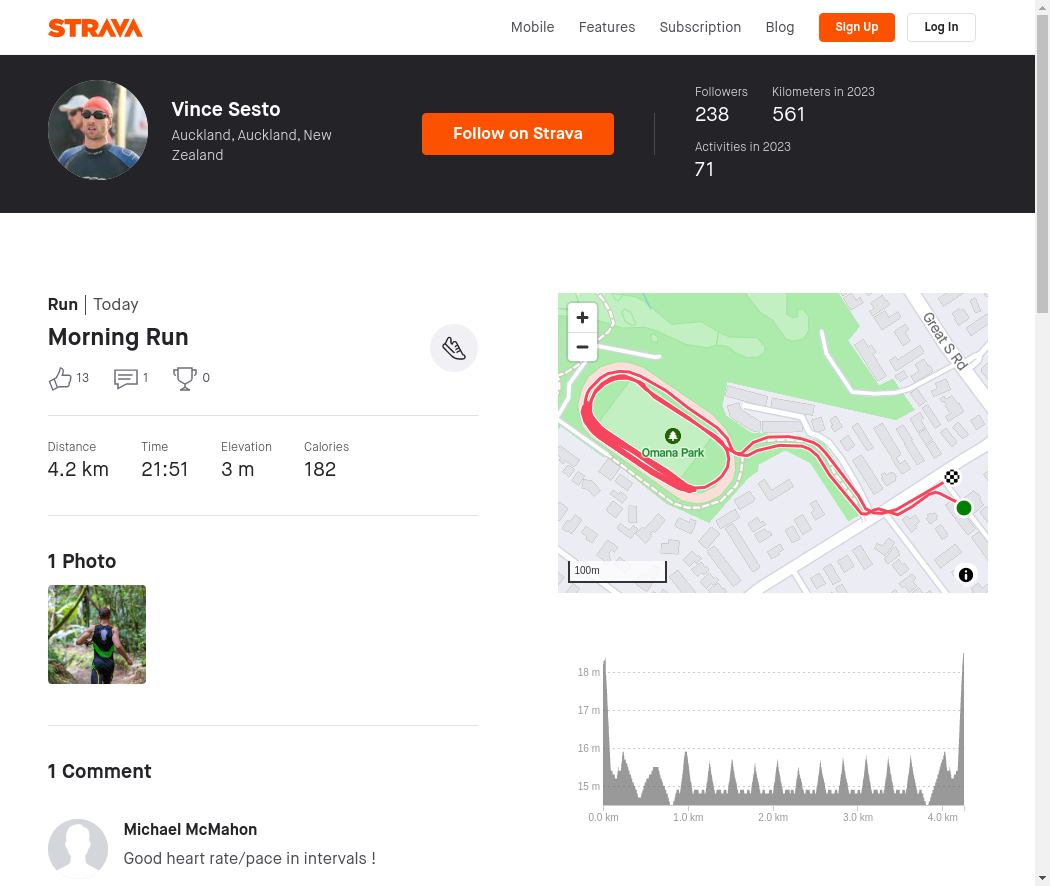This screenshot has width=1050, height=886.
Task: Click the Sign Up button
Action: pos(856,27)
